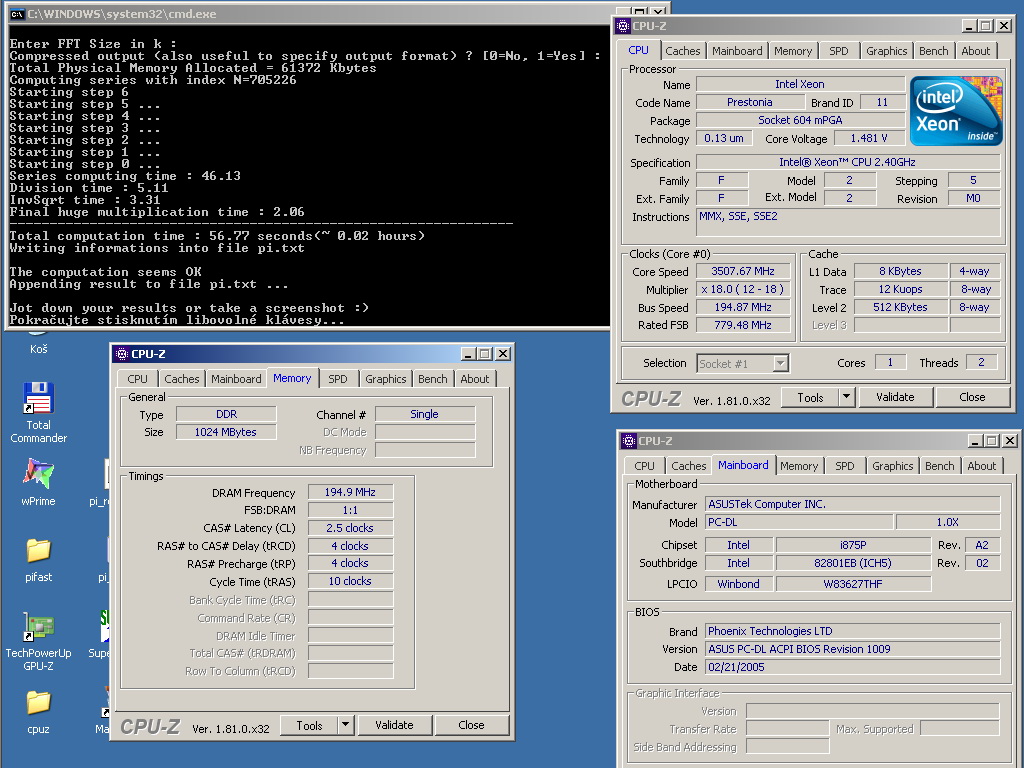
Task: Click the Rated FSB 779.48 MHz value
Action: pyautogui.click(x=743, y=325)
